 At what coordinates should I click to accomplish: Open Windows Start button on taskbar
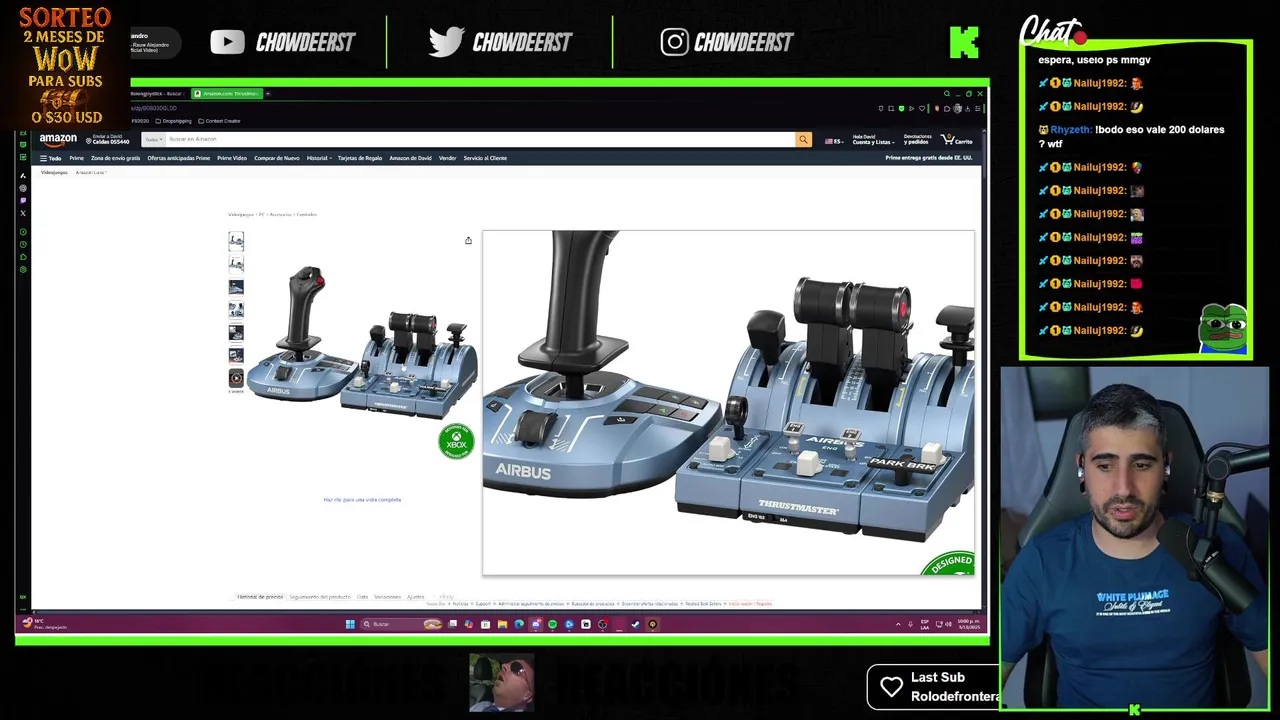coord(350,624)
